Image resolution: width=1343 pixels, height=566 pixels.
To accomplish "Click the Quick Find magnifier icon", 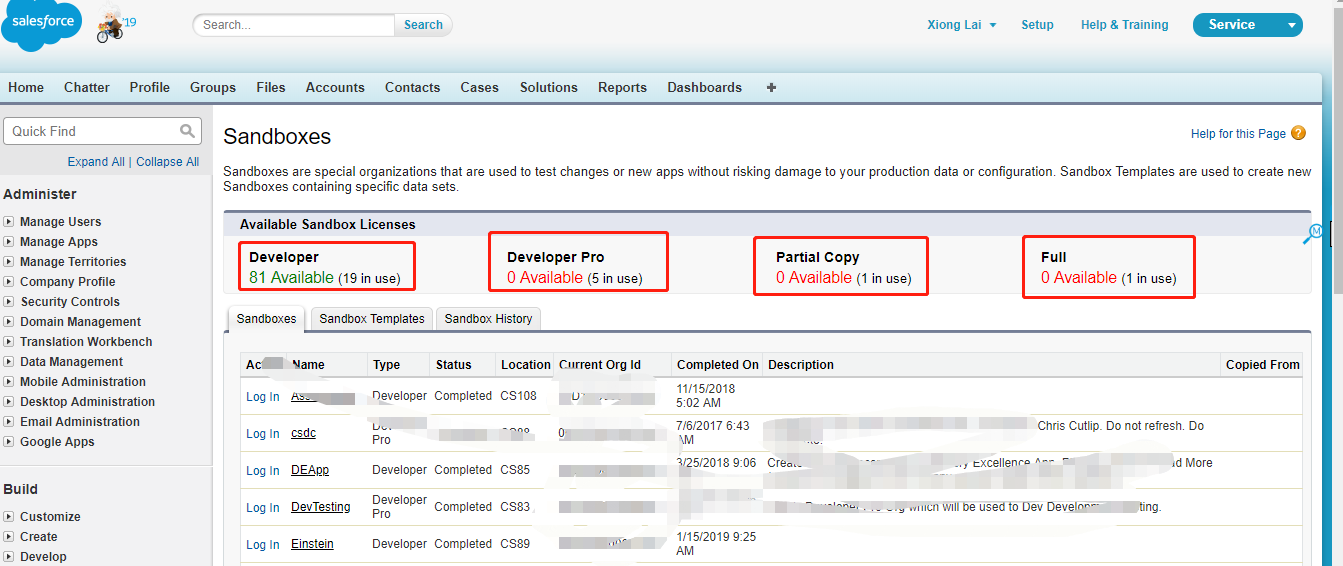I will [187, 131].
